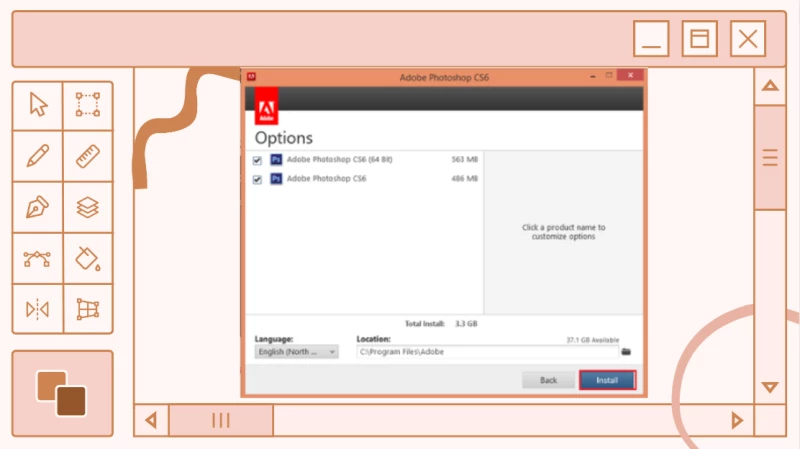Pick the pencil tool
800x449 pixels.
point(38,156)
